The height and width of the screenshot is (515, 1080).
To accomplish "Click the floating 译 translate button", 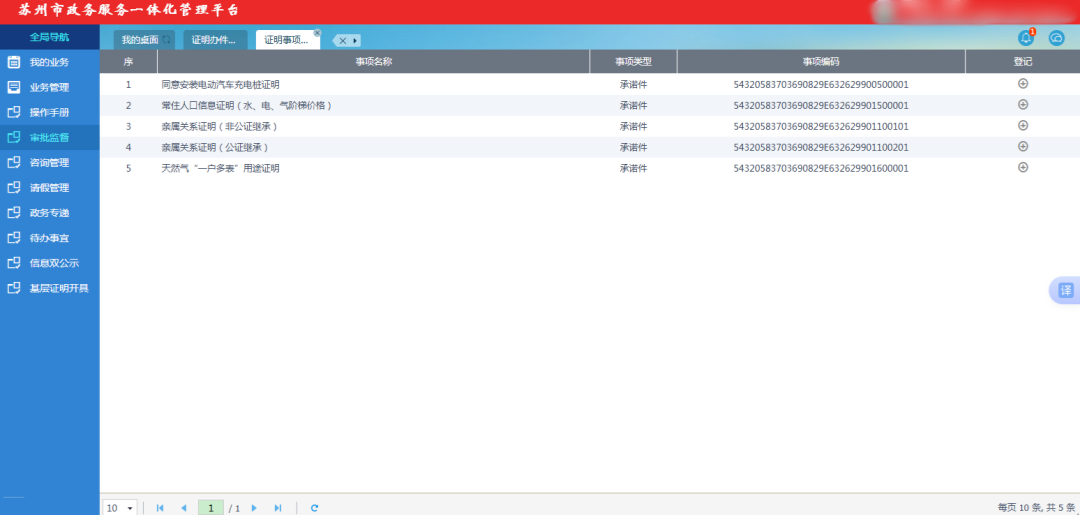I will pyautogui.click(x=1065, y=290).
